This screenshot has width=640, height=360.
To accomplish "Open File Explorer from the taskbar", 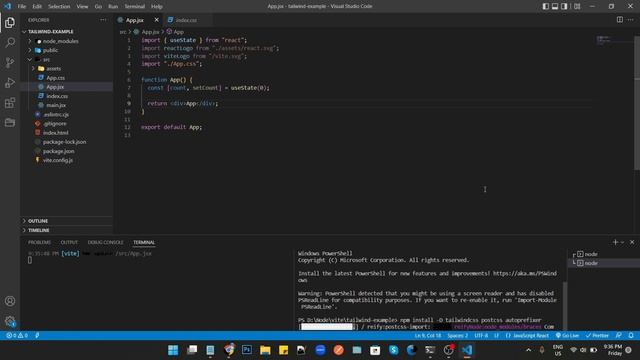I will (x=265, y=350).
